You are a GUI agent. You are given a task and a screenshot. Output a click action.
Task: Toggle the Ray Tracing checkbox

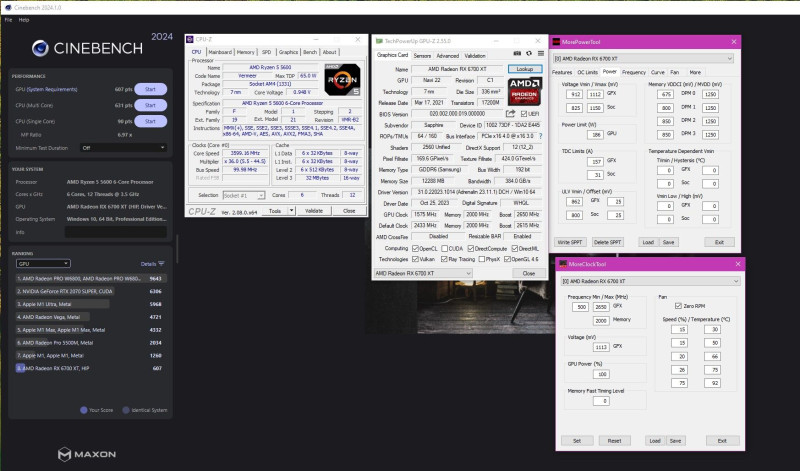(444, 259)
